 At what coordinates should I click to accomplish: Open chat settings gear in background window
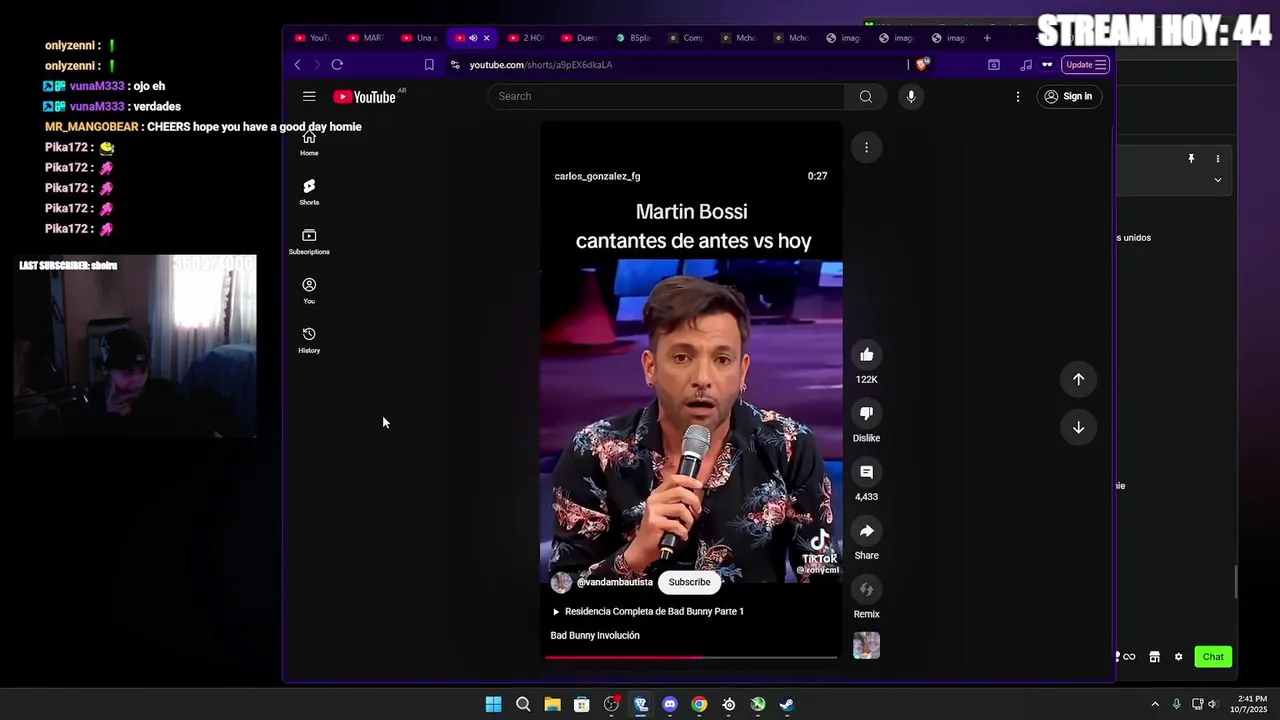coord(1178,657)
